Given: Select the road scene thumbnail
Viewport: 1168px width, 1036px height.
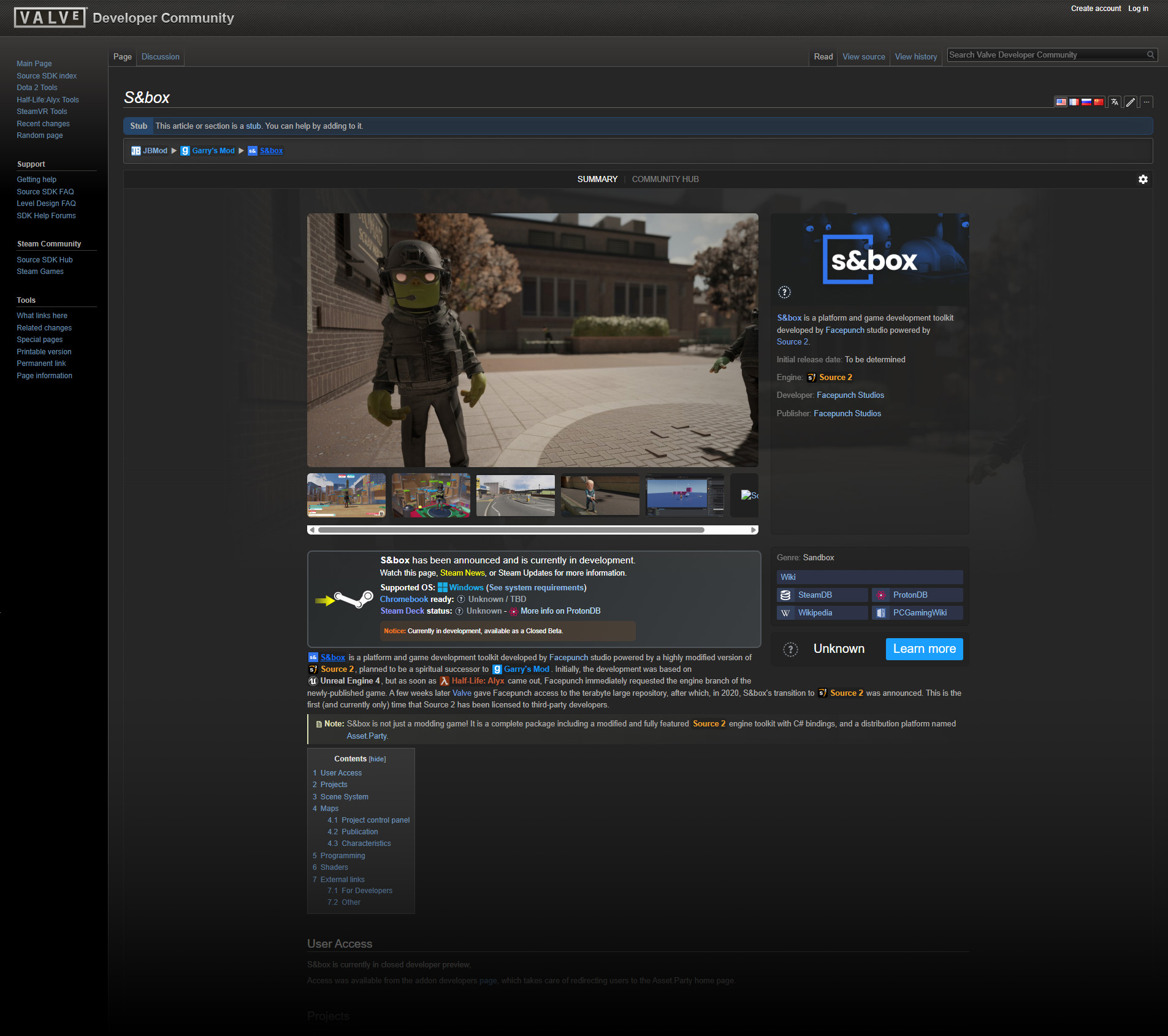Looking at the screenshot, I should pyautogui.click(x=515, y=495).
